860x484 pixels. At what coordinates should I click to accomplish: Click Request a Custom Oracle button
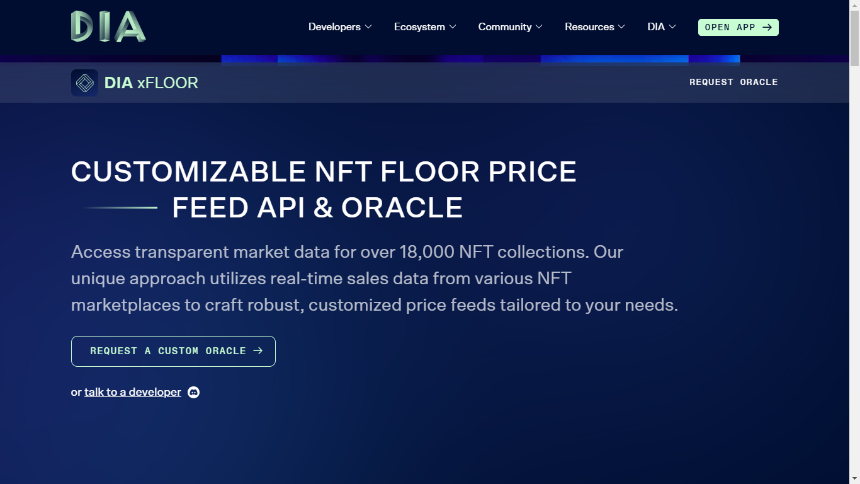point(173,351)
